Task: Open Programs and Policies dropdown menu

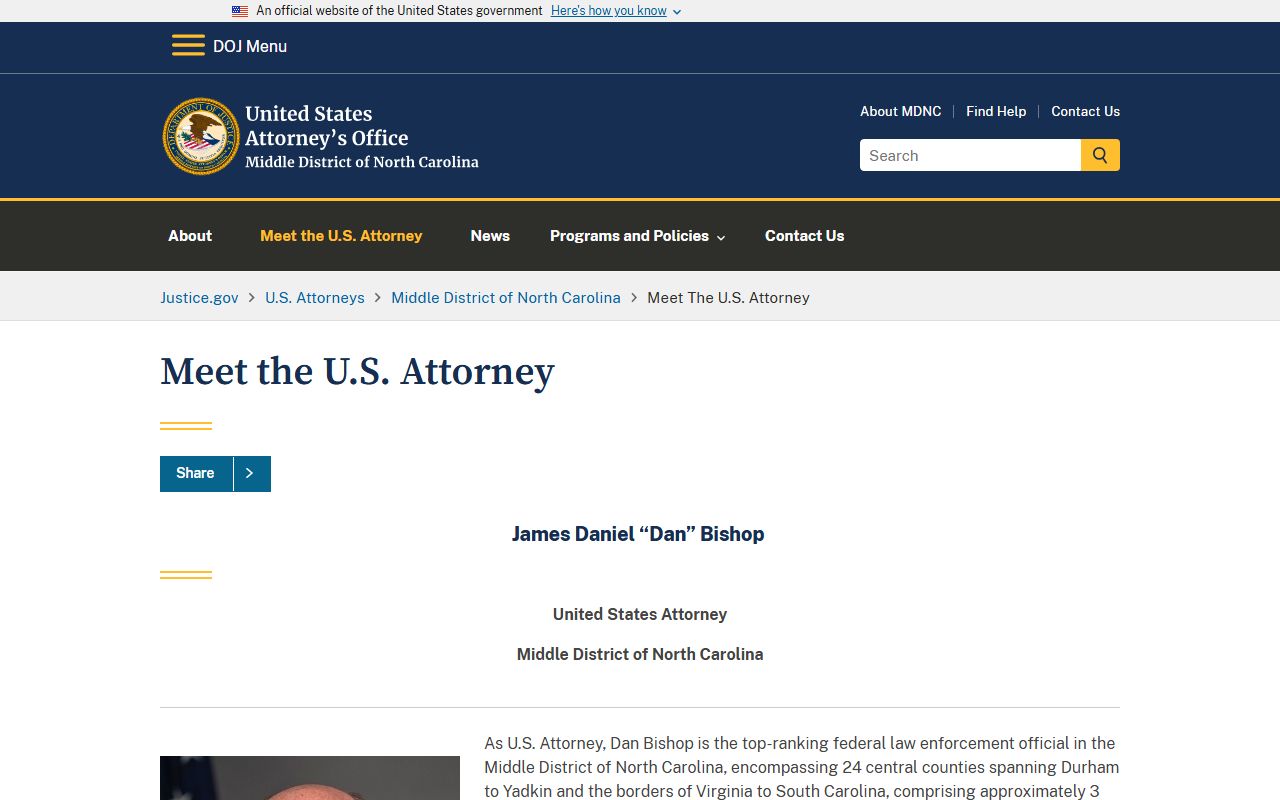Action: [x=637, y=236]
